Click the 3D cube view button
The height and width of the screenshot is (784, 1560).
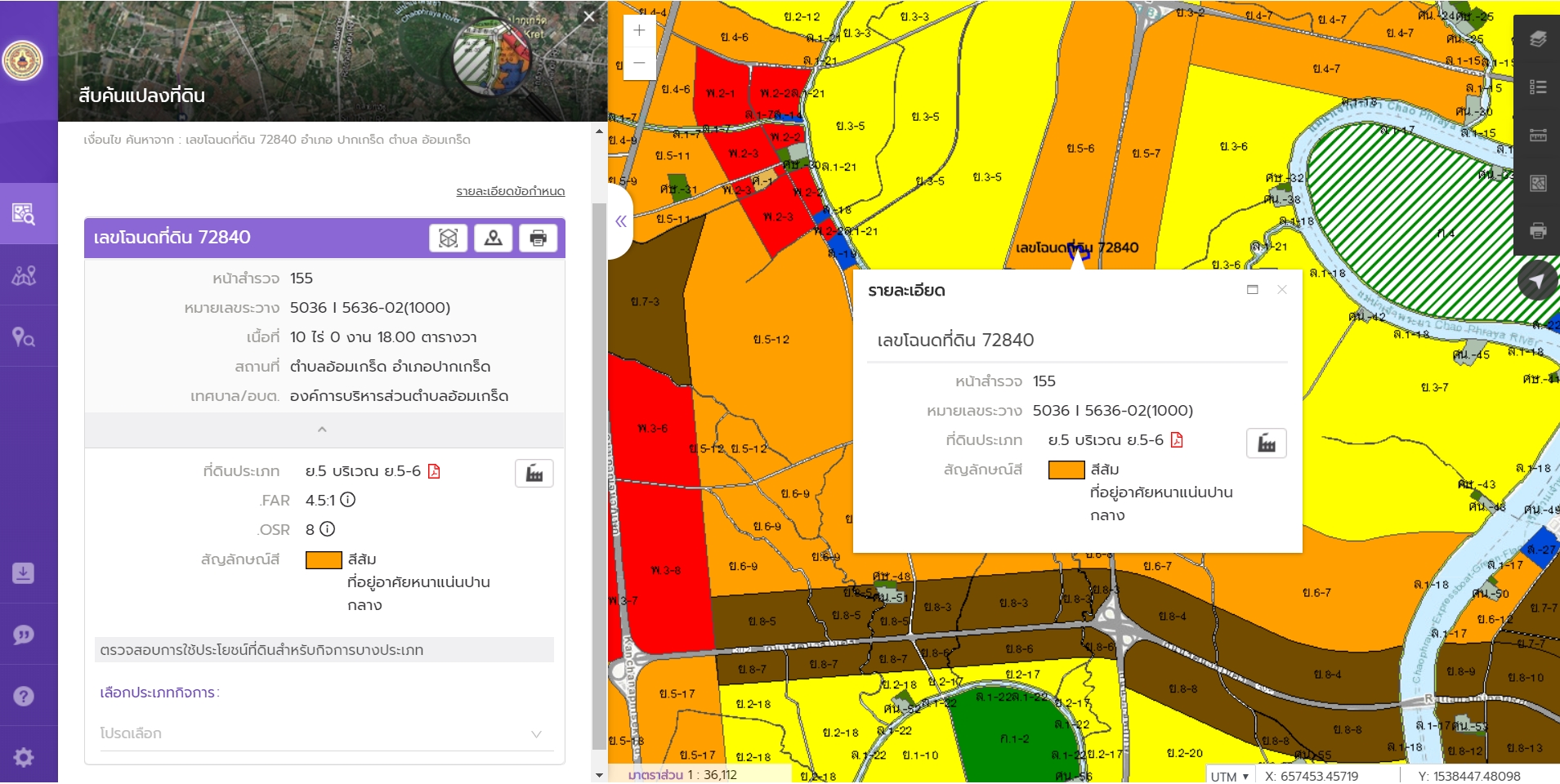[448, 238]
